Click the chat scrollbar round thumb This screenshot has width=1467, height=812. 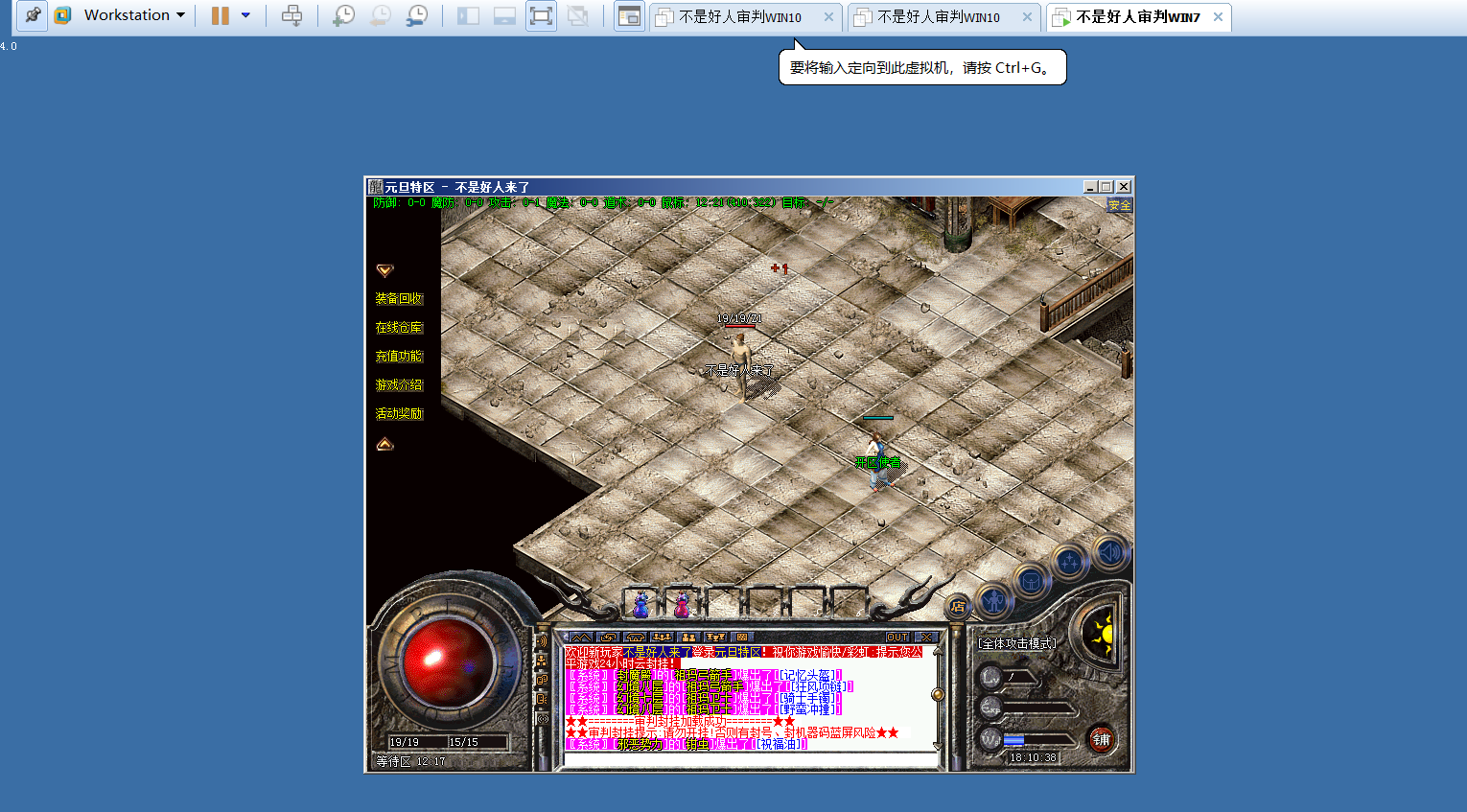(938, 694)
